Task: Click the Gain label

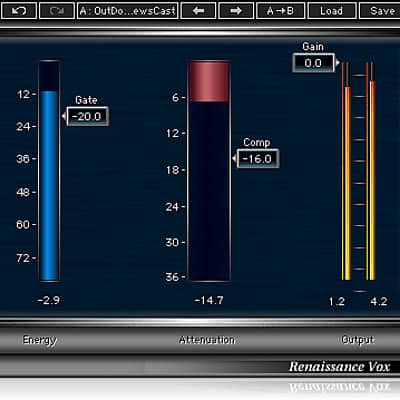Action: 313,46
